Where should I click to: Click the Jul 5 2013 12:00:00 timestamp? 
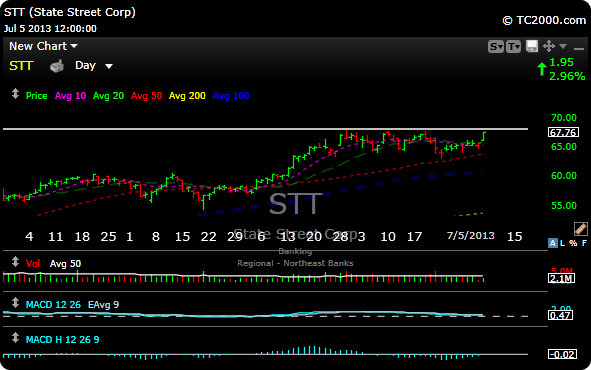(x=50, y=29)
